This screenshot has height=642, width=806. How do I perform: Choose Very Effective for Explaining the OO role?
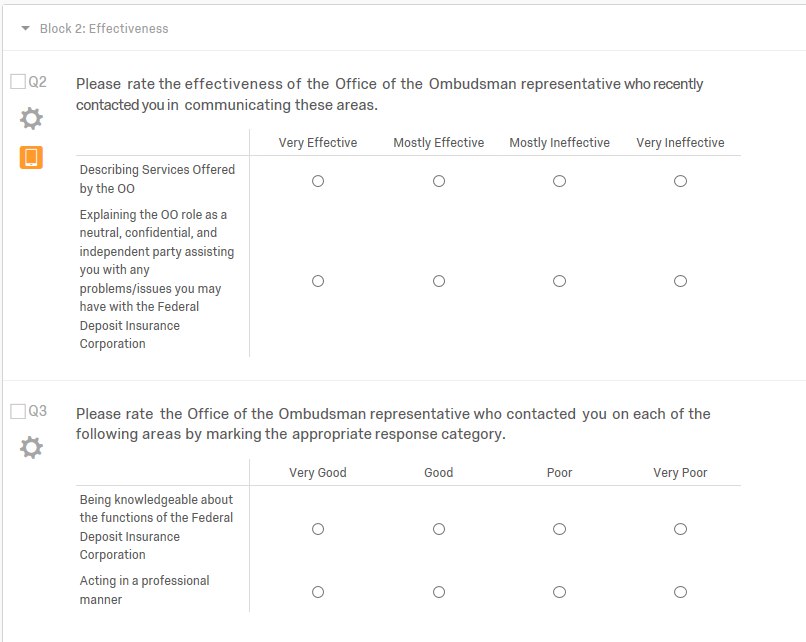pyautogui.click(x=318, y=281)
